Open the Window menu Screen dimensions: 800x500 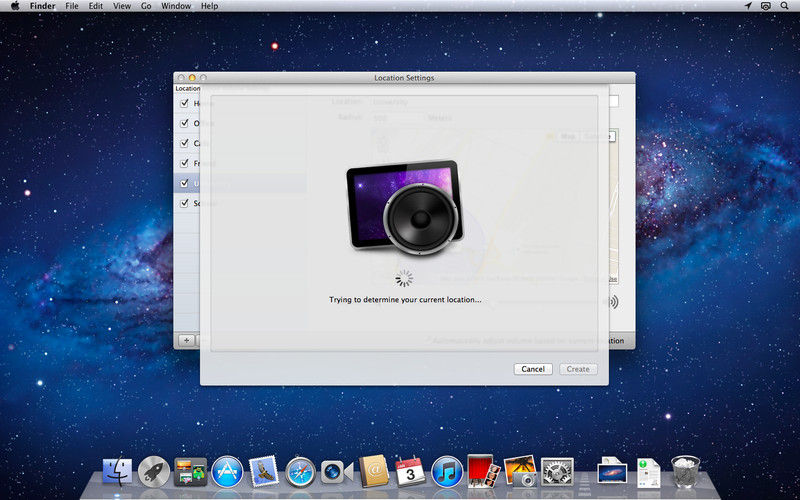pos(176,6)
